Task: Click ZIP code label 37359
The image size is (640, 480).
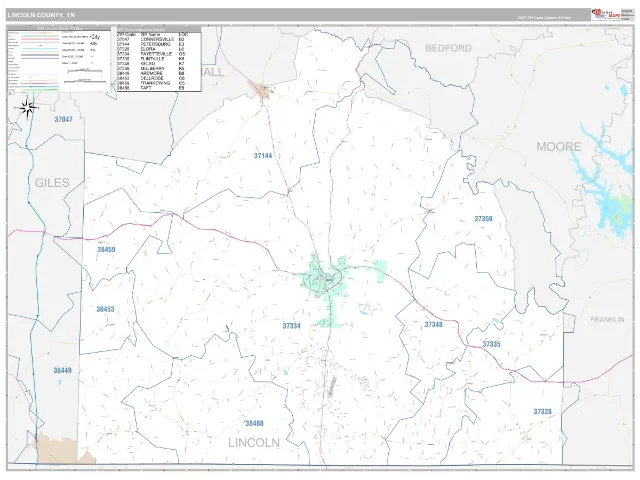Action: coord(483,219)
